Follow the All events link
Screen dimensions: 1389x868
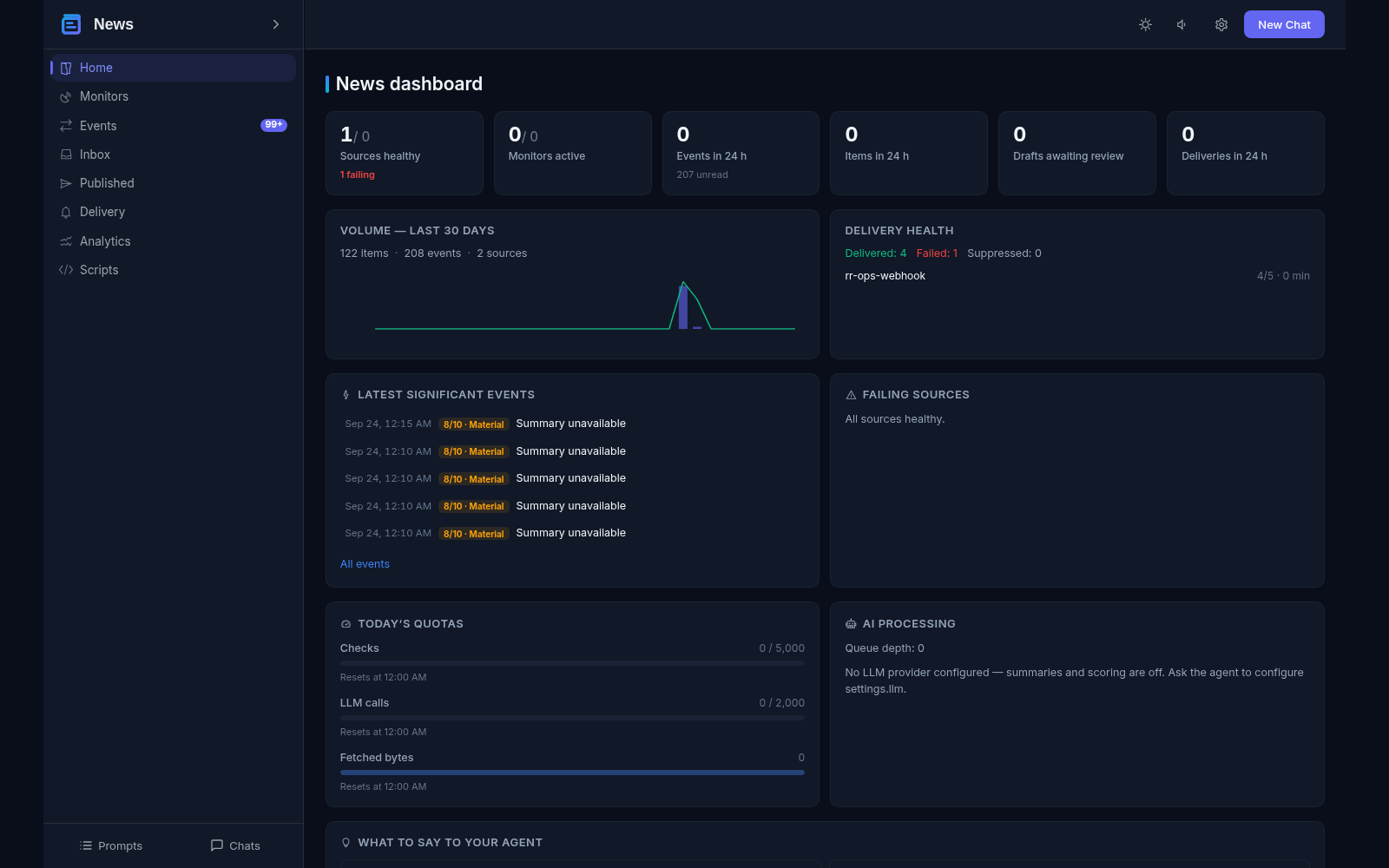click(365, 564)
